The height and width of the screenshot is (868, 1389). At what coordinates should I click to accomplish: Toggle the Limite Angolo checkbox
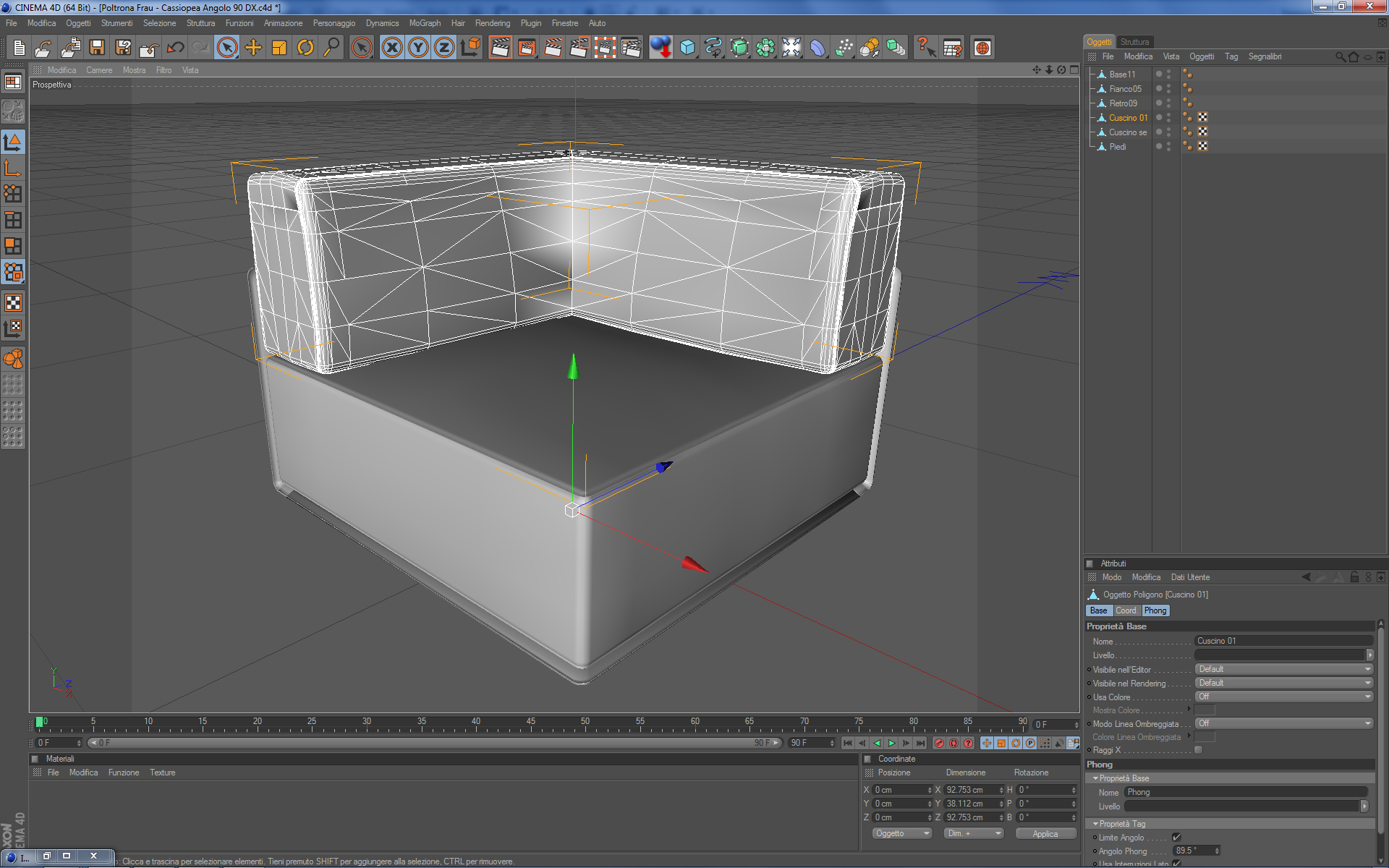click(1176, 838)
